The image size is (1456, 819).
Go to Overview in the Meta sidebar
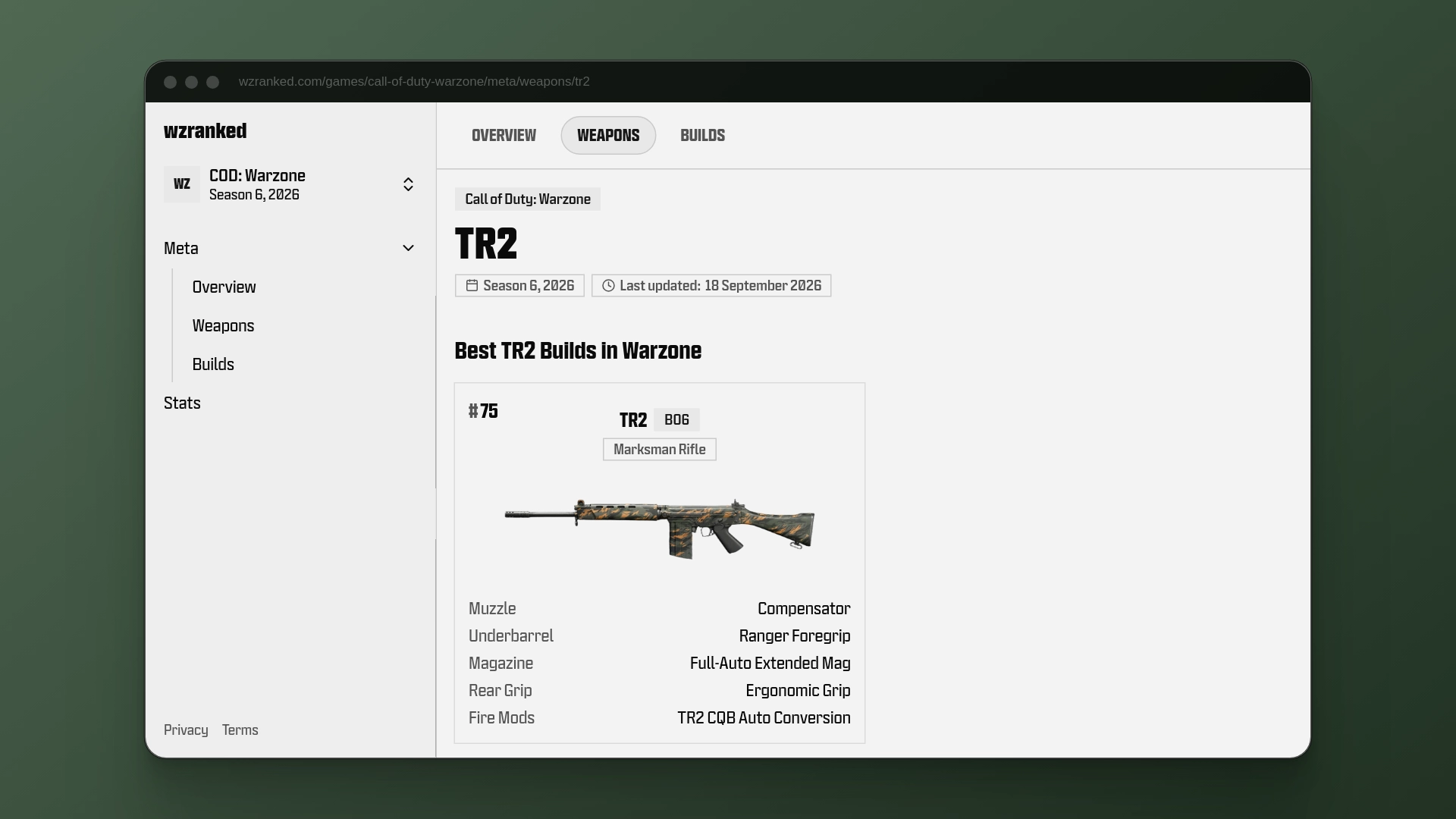(x=224, y=287)
